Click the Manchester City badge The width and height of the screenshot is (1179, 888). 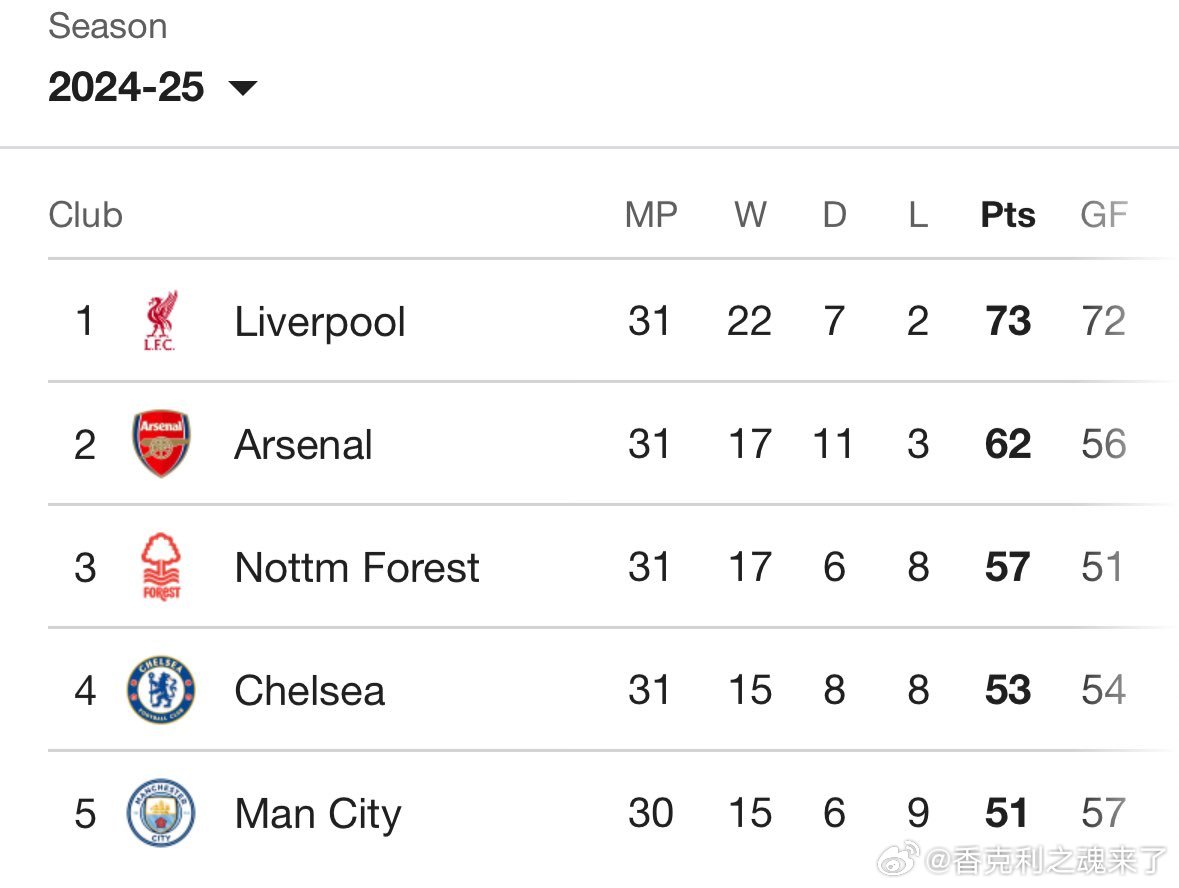coord(161,813)
